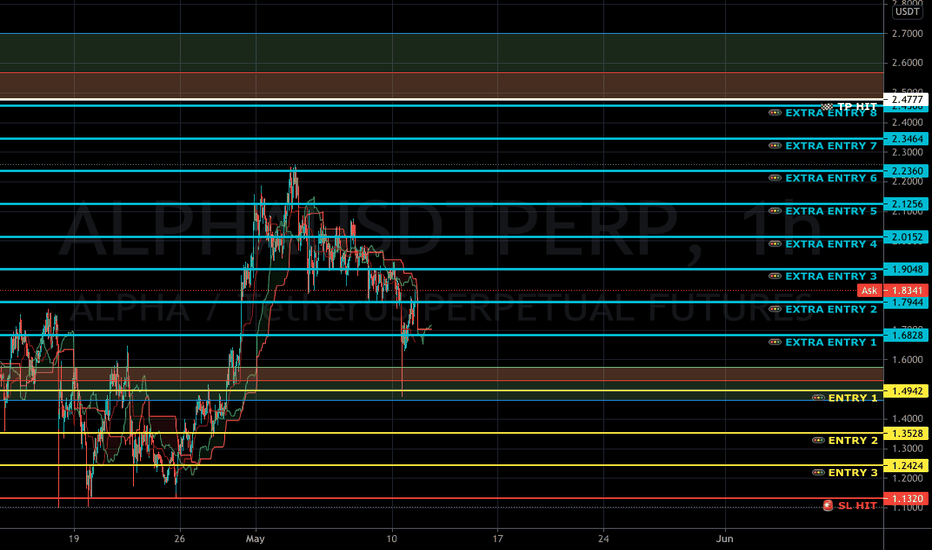Click the 1.8341 ask price label
This screenshot has width=932, height=550.
coord(907,290)
